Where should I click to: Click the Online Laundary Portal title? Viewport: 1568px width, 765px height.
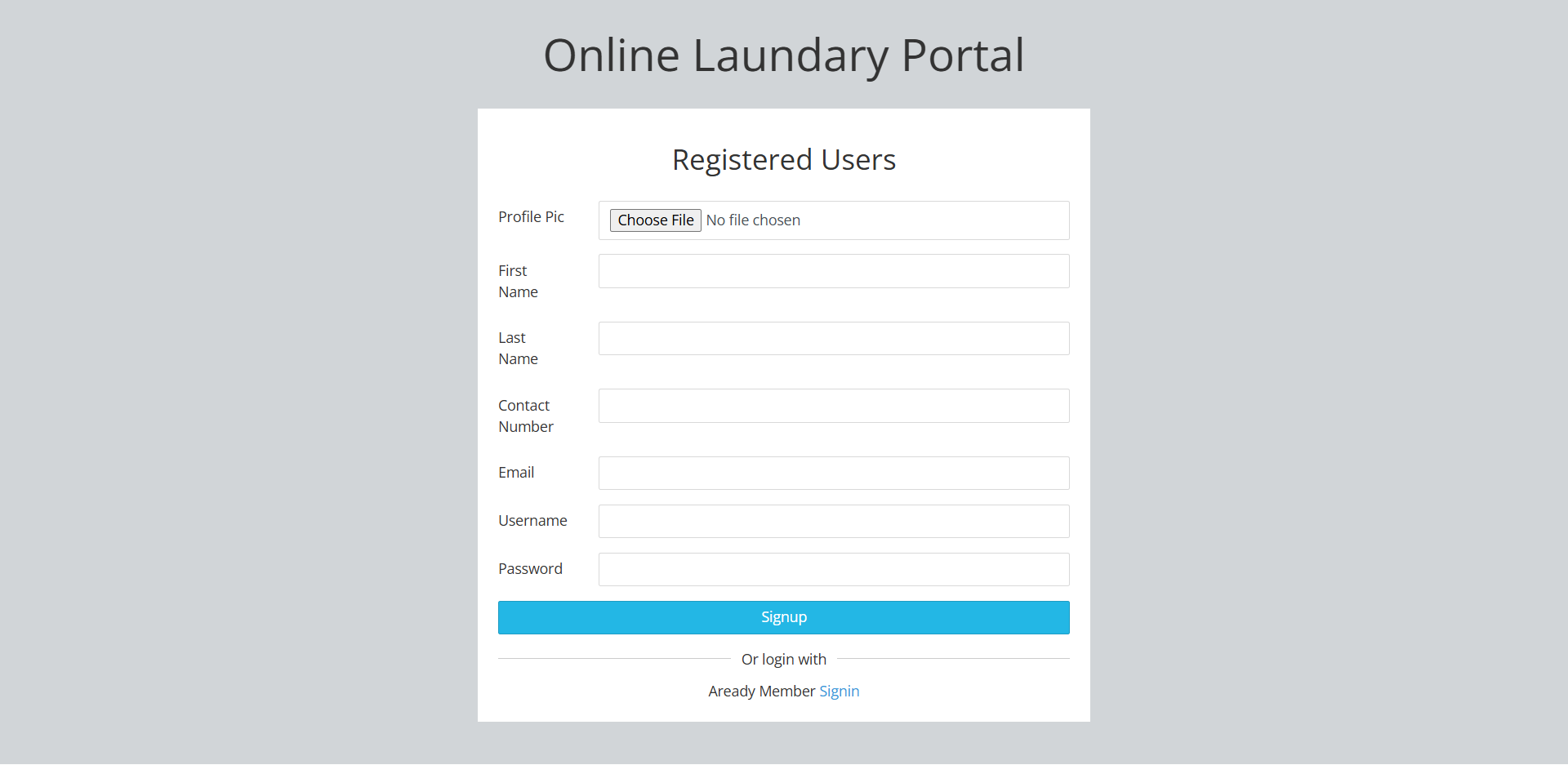click(x=784, y=56)
